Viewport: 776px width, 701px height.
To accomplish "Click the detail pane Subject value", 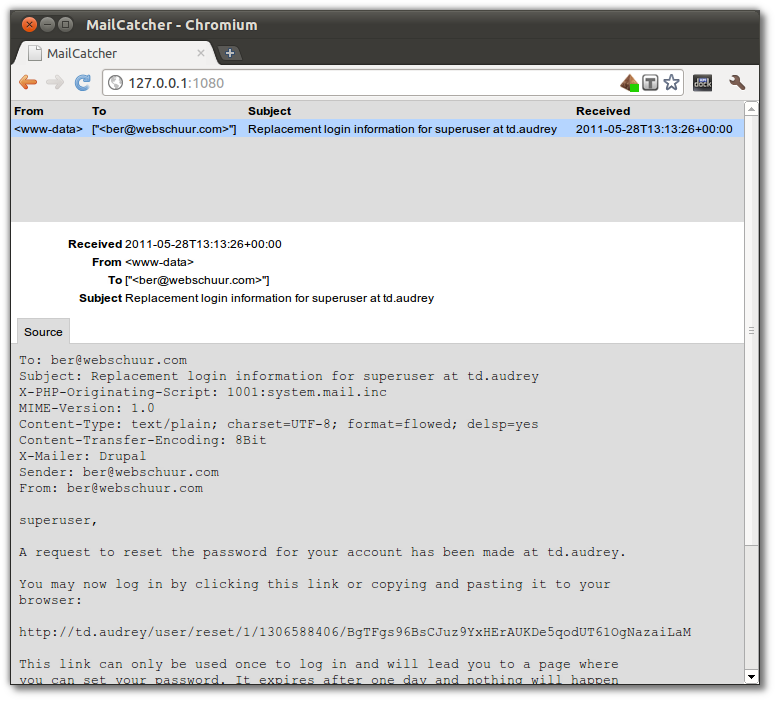I will [x=280, y=298].
